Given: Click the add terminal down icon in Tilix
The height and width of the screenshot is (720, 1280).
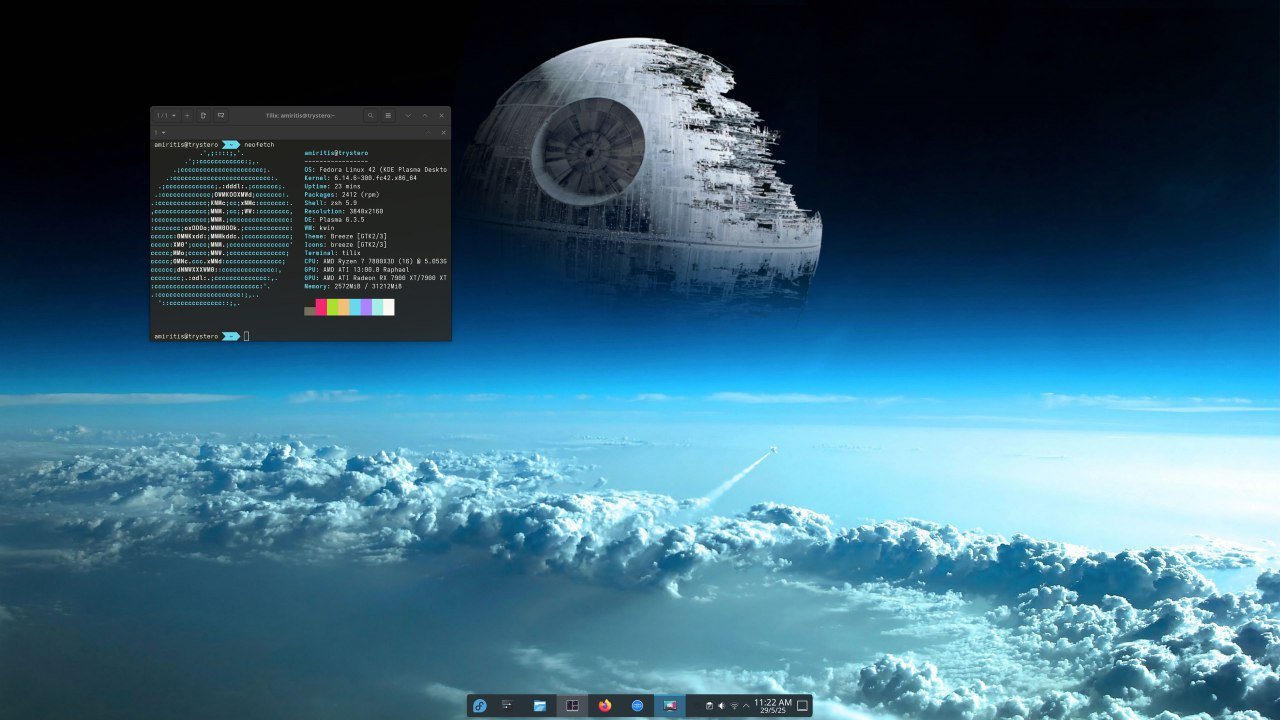Looking at the screenshot, I should (221, 116).
